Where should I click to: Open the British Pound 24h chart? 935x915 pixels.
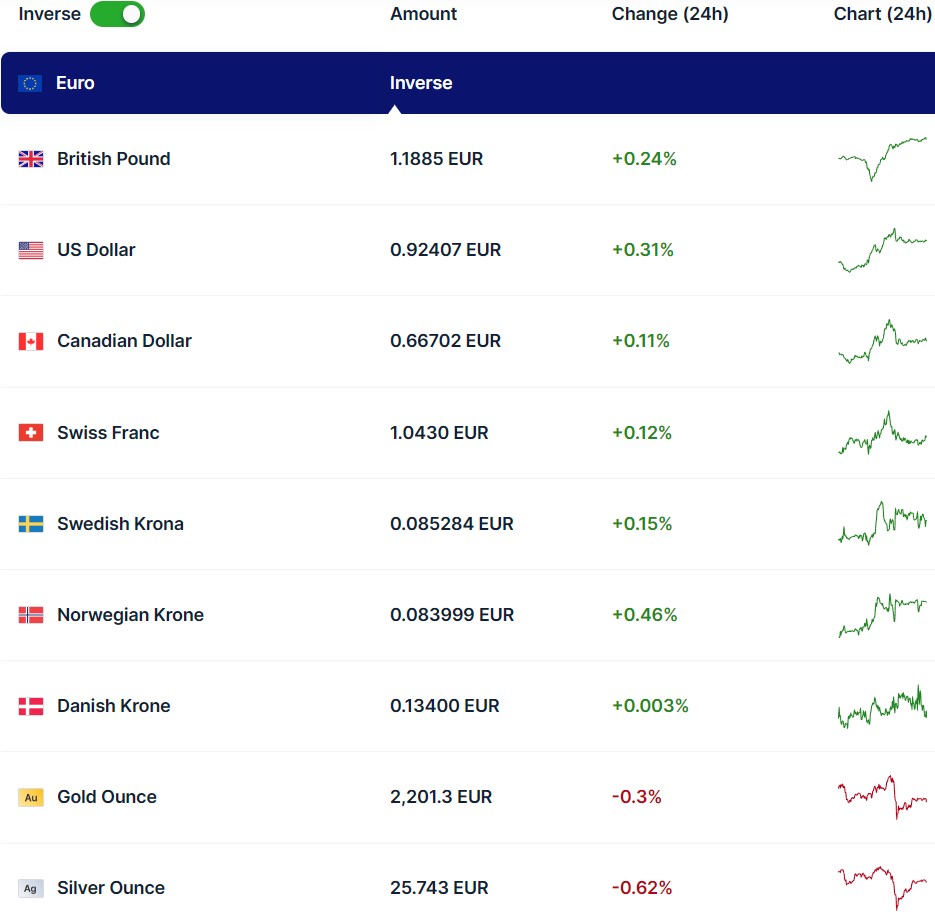point(882,159)
